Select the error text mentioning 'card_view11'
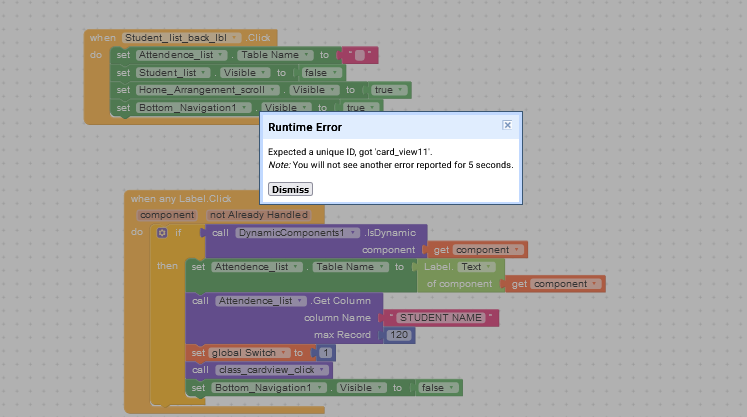The image size is (747, 417). pos(350,152)
